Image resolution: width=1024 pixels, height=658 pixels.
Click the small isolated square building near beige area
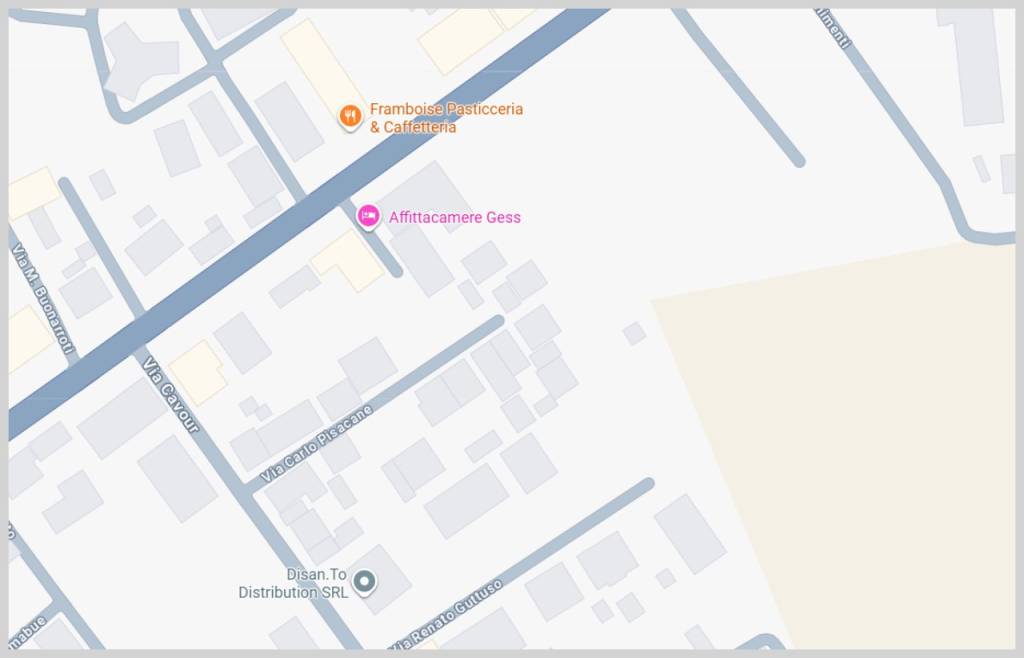pyautogui.click(x=634, y=334)
